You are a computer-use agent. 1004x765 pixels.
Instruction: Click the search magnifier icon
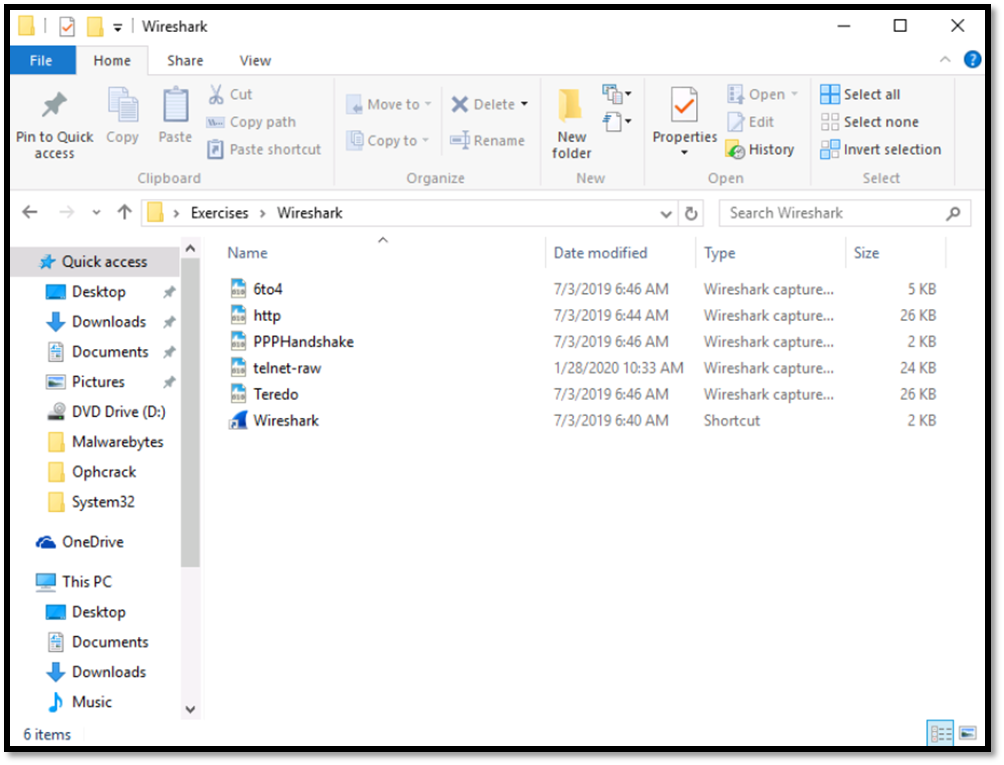pyautogui.click(x=953, y=213)
